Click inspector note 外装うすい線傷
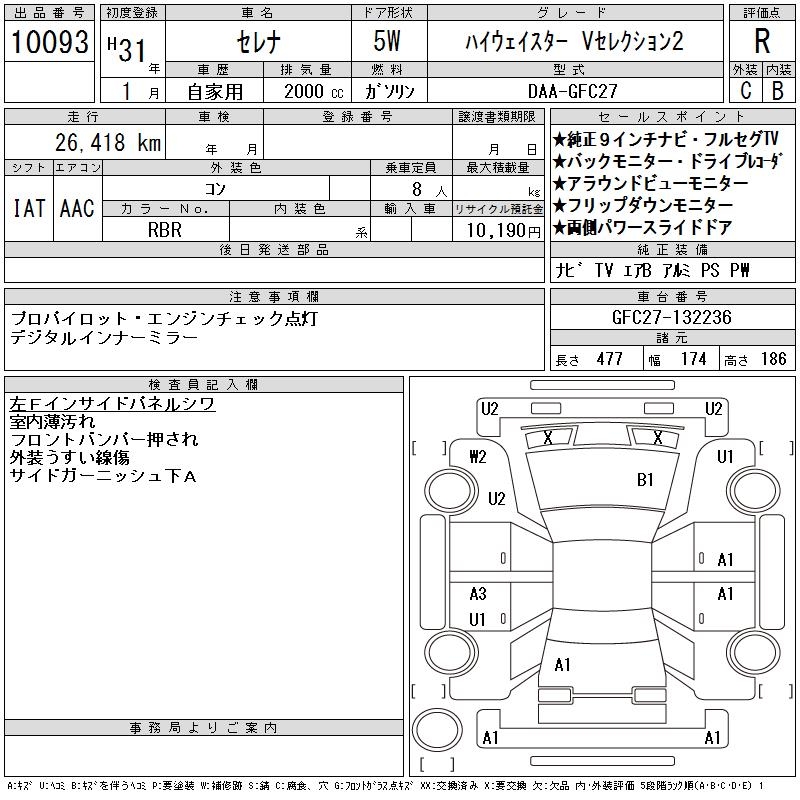Screen dimensions: 800x800 pos(69,458)
